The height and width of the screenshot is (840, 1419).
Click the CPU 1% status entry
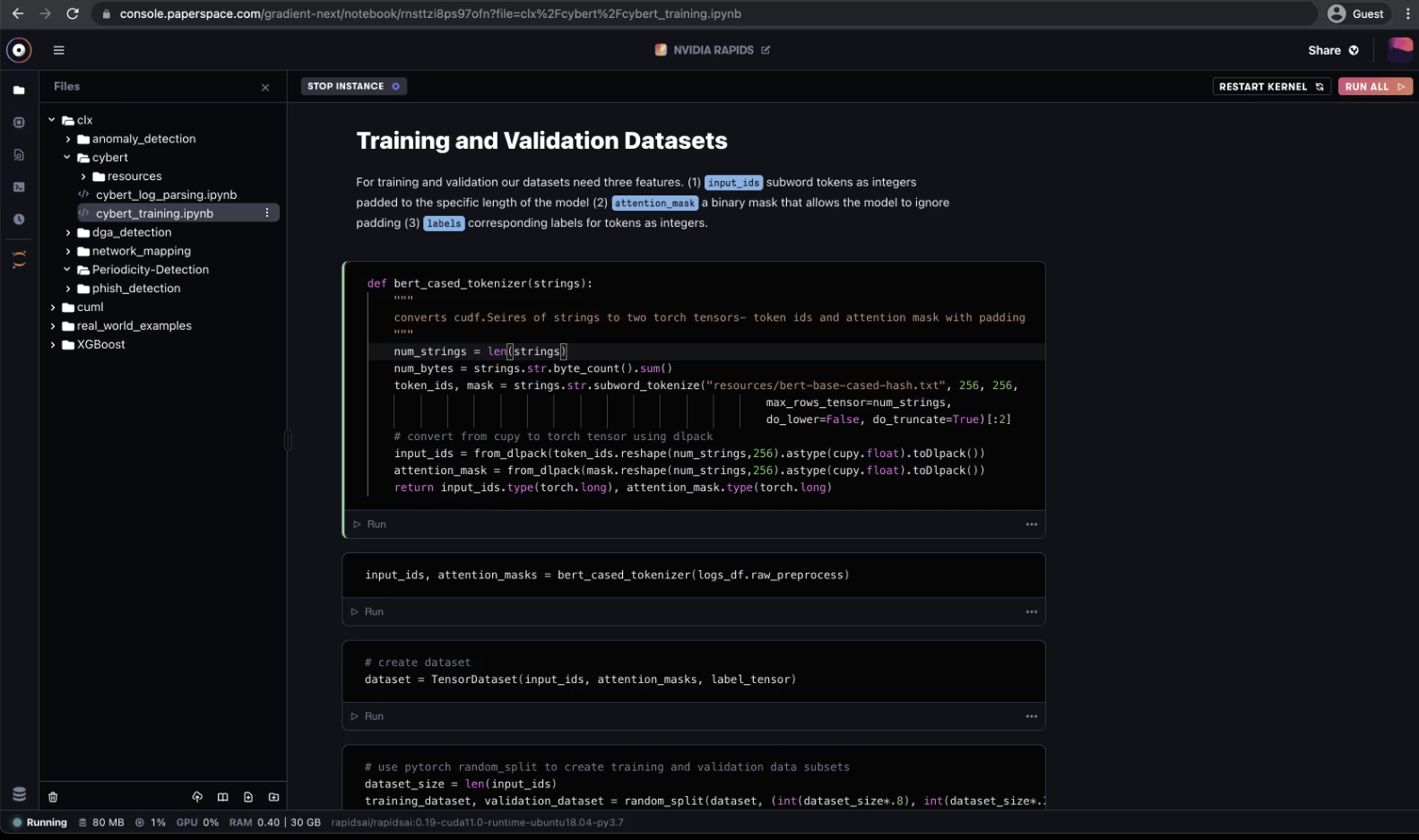tap(151, 822)
